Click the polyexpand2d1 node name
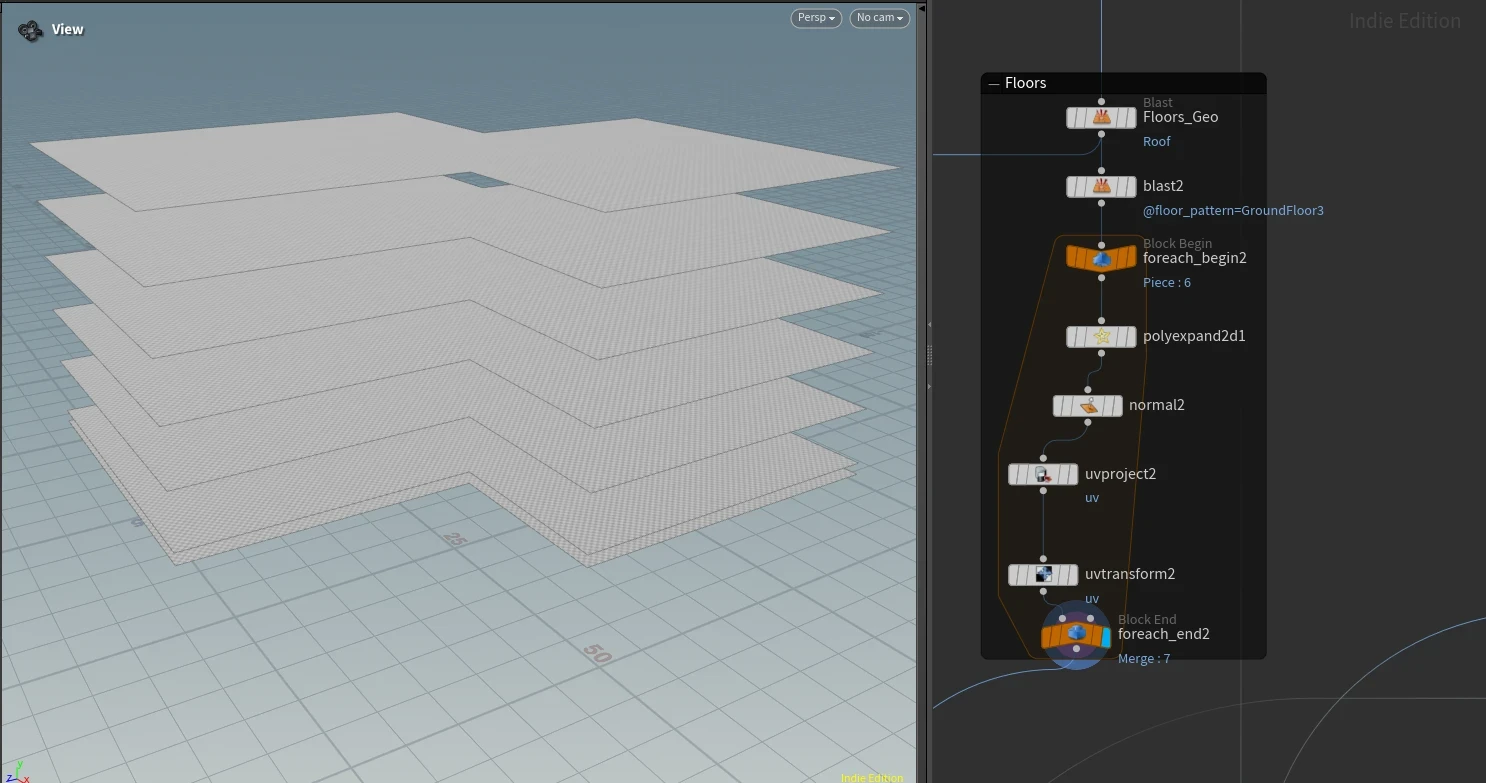Screen dimensions: 1486x783 point(1194,336)
